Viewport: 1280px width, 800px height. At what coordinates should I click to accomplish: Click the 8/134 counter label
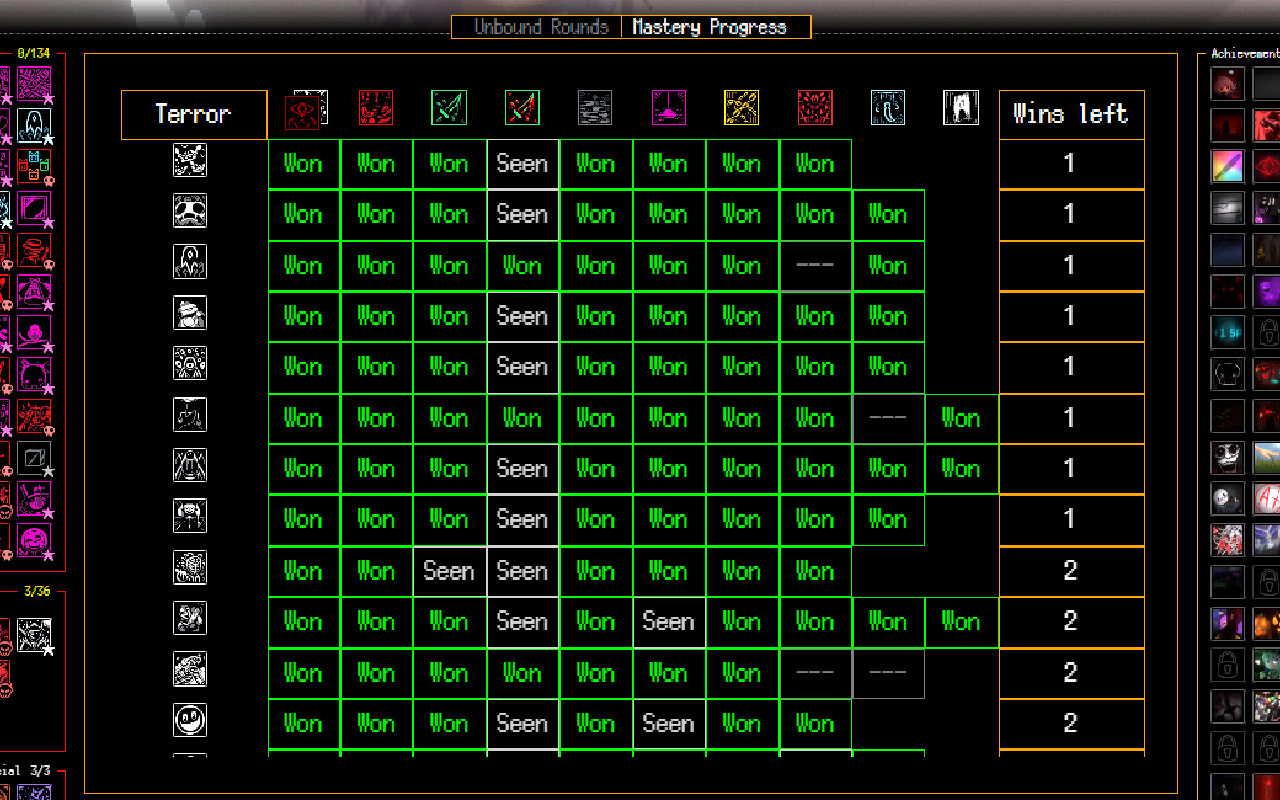(x=33, y=53)
